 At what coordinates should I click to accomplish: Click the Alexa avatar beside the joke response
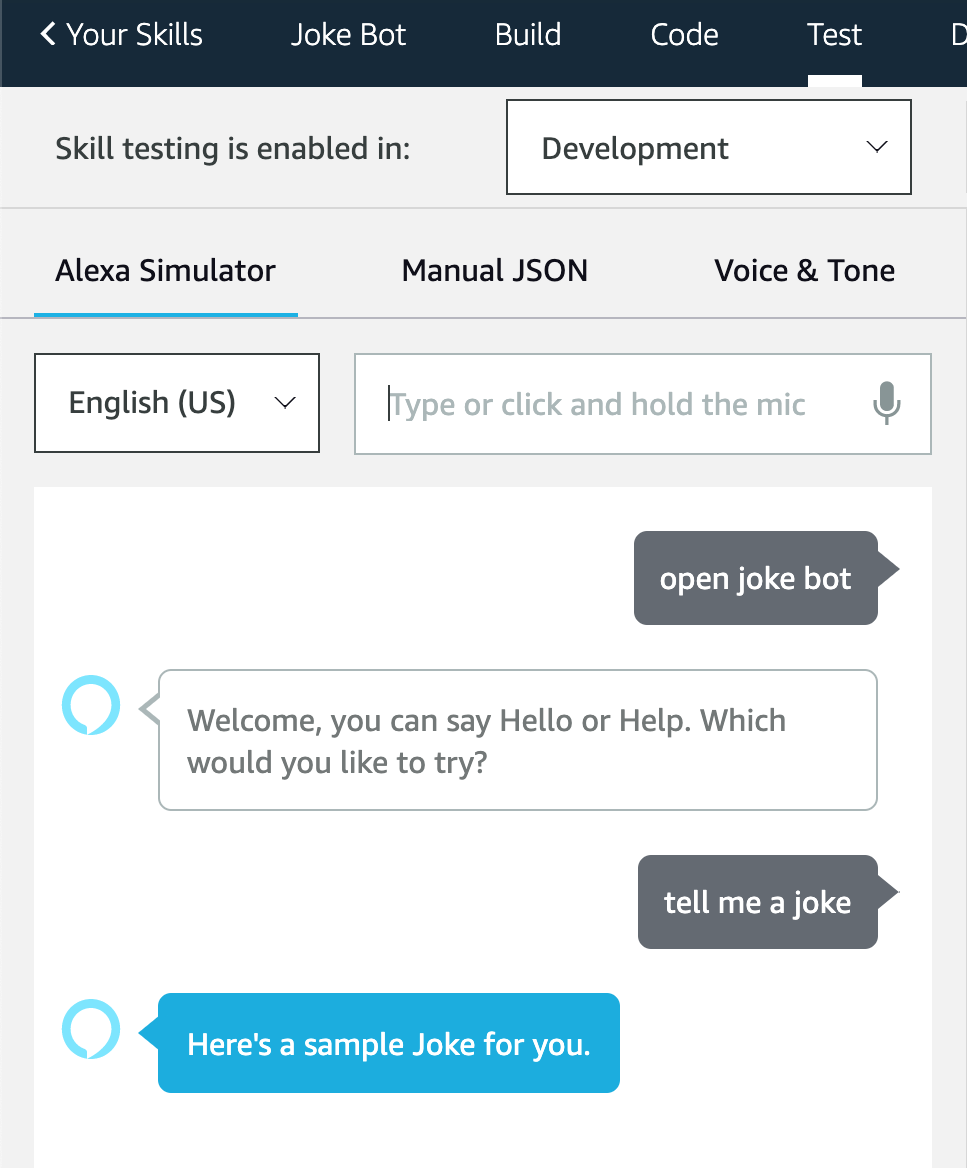point(90,1029)
